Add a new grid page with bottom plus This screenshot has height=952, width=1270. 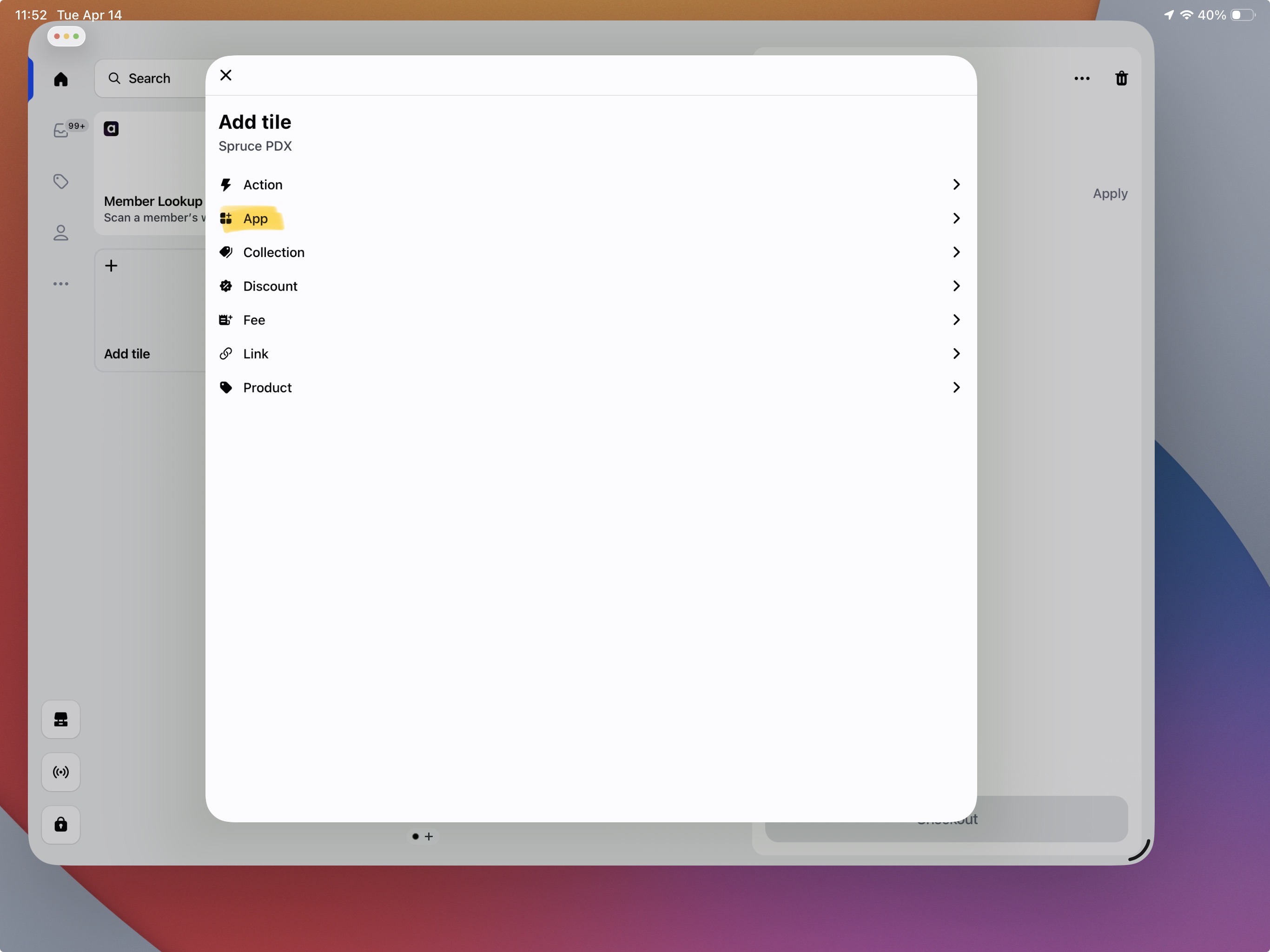coord(430,837)
